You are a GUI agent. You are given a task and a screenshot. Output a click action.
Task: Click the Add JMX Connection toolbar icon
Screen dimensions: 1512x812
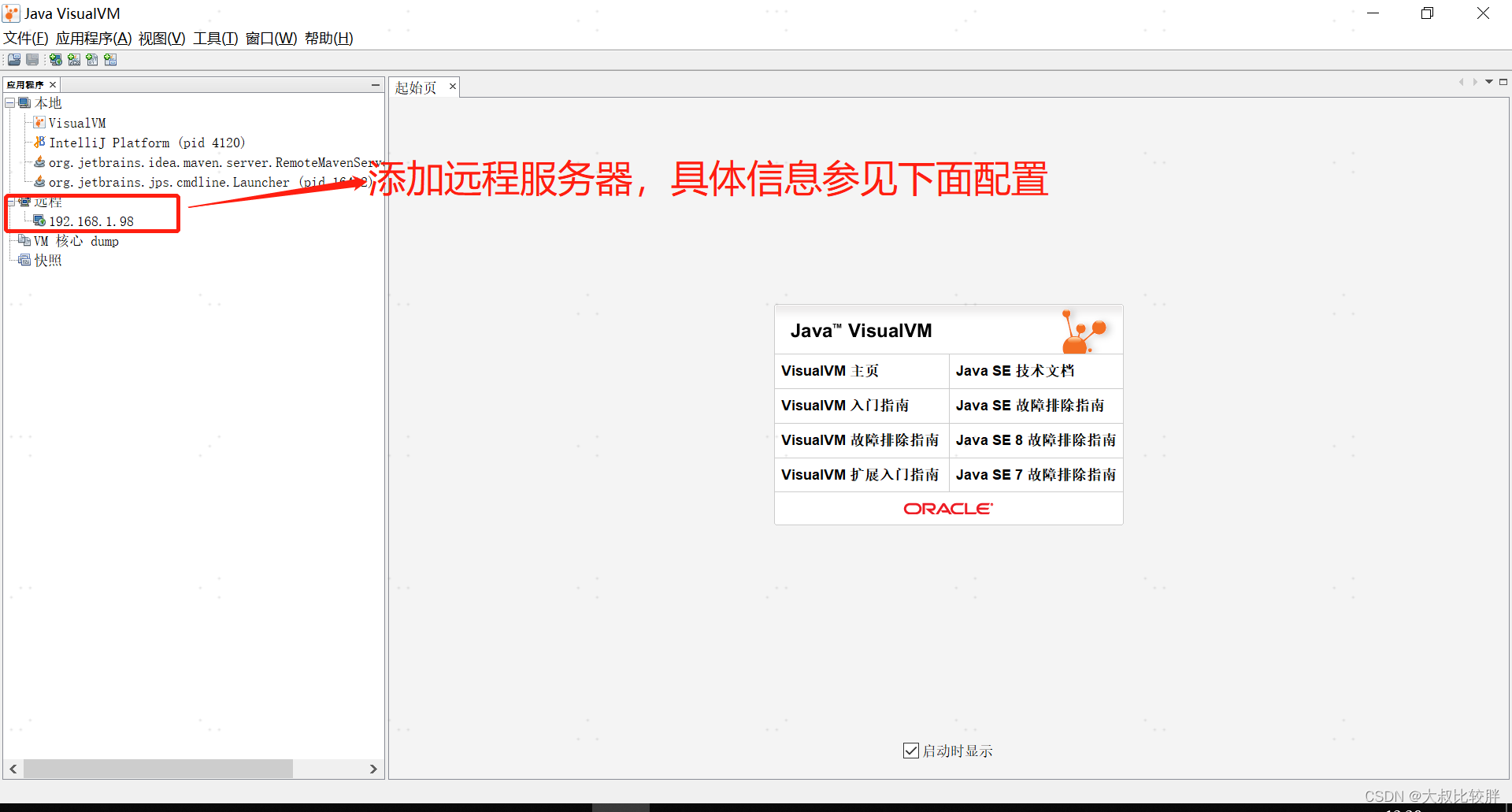click(74, 60)
